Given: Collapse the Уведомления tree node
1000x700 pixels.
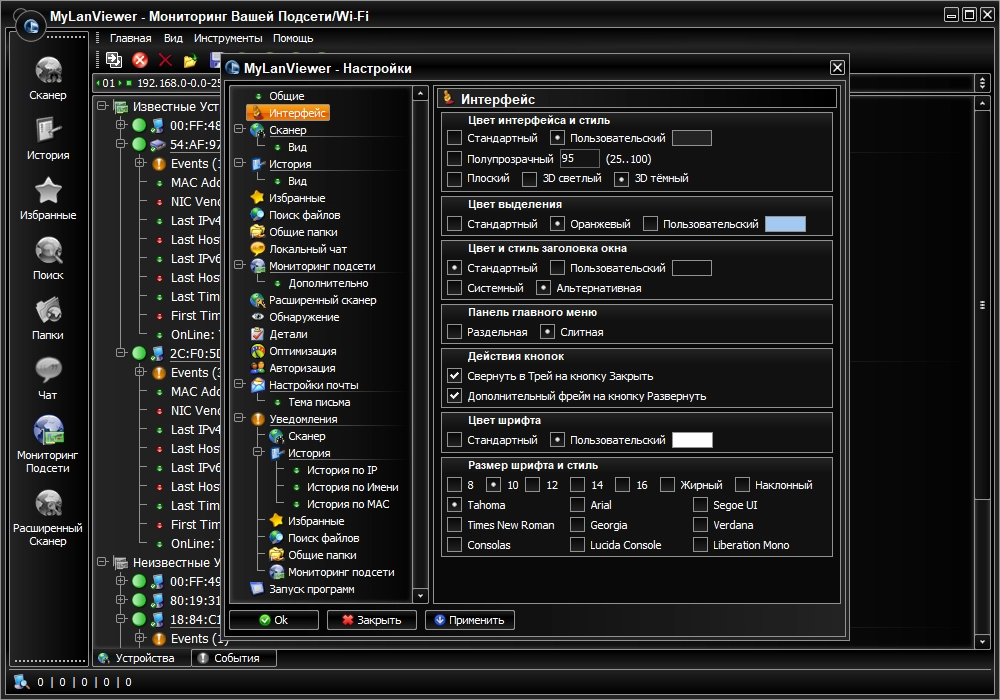Looking at the screenshot, I should point(239,420).
